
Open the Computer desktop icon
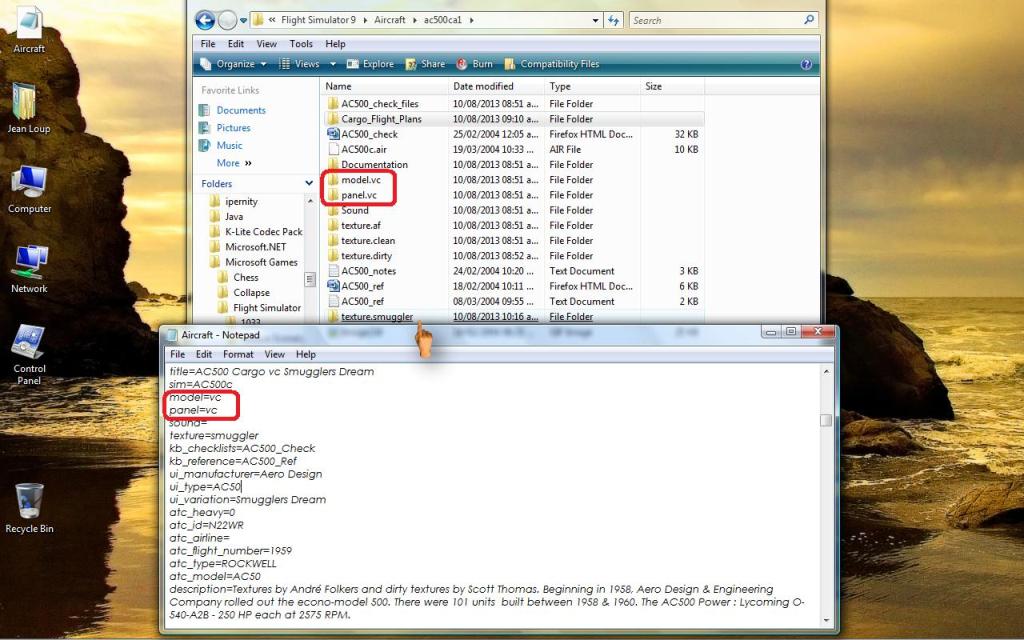tap(29, 189)
